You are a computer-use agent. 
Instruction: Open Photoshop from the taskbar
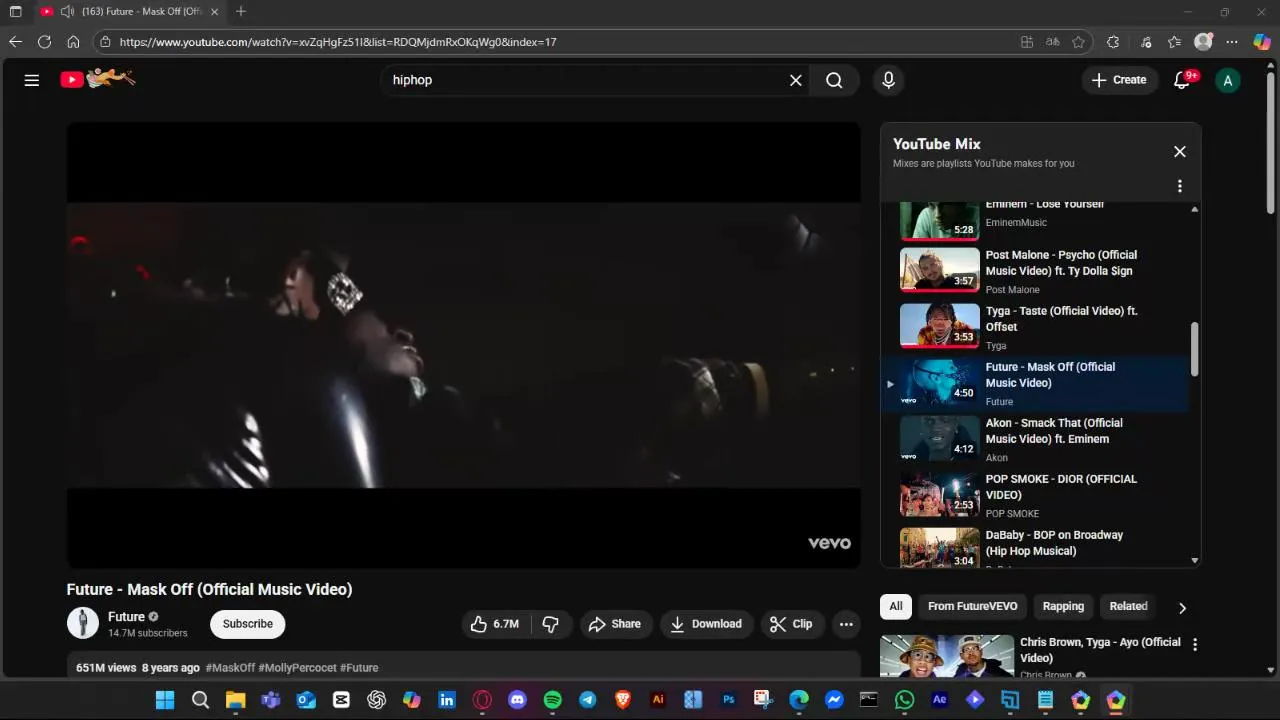728,700
